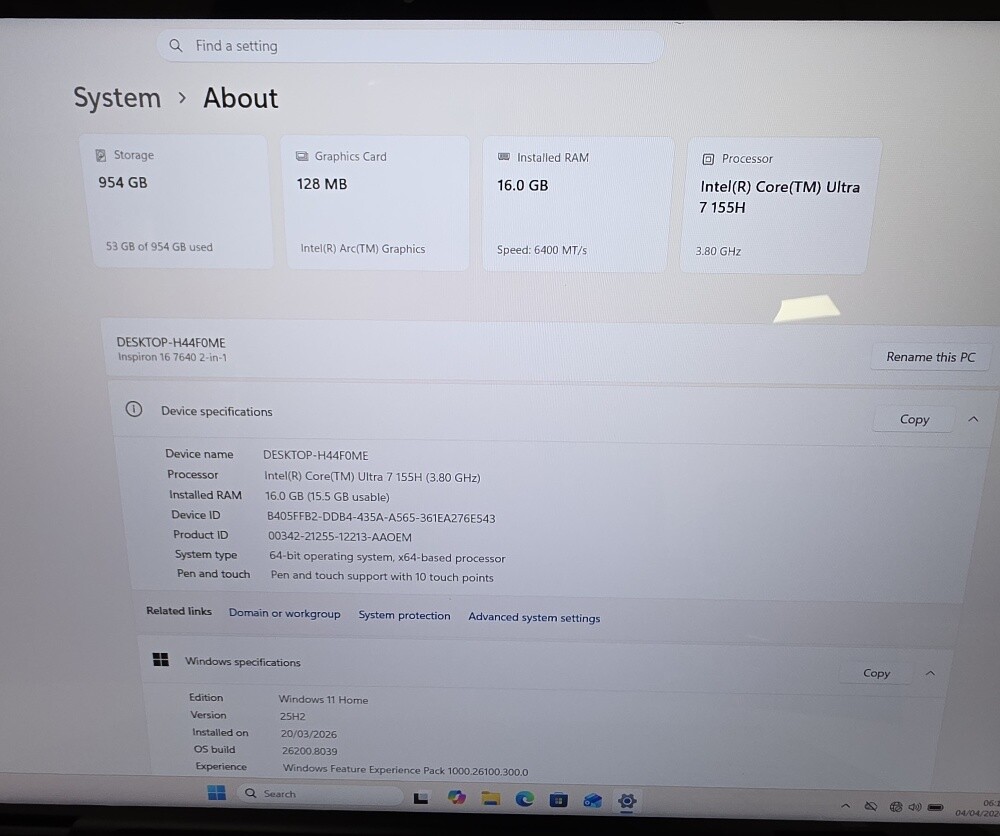Open the Processor Intel Core Ultra card

[781, 206]
